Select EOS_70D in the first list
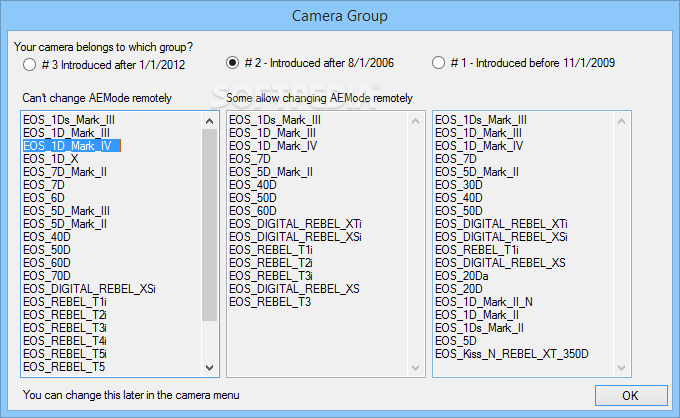680x418 pixels. click(x=47, y=276)
